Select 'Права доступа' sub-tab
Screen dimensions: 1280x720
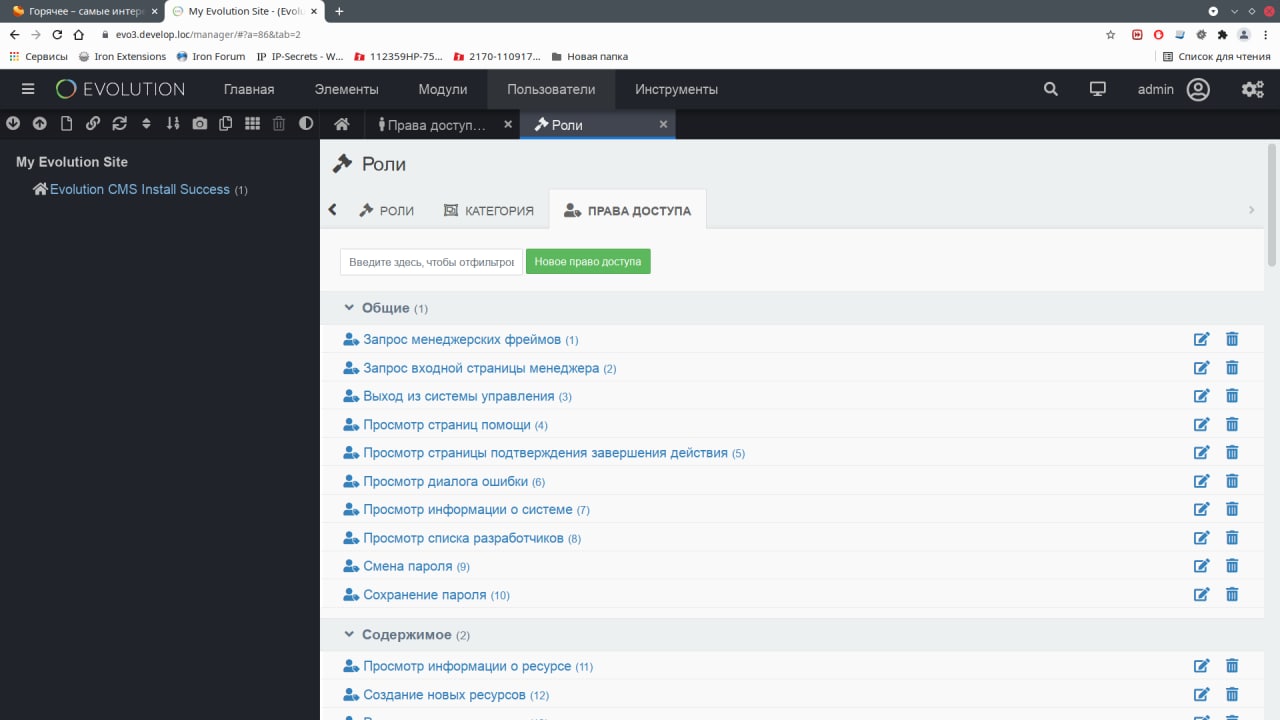point(628,211)
